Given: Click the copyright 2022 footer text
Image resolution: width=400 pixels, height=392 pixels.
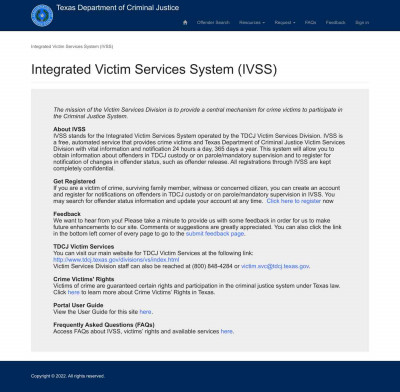Looking at the screenshot, I should [68, 376].
